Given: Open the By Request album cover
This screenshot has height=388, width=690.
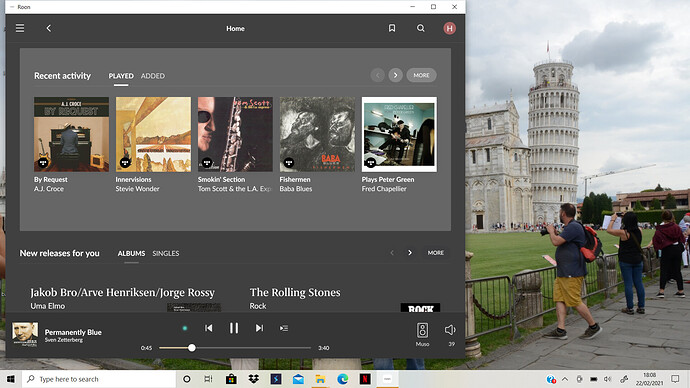Looking at the screenshot, I should pos(71,134).
